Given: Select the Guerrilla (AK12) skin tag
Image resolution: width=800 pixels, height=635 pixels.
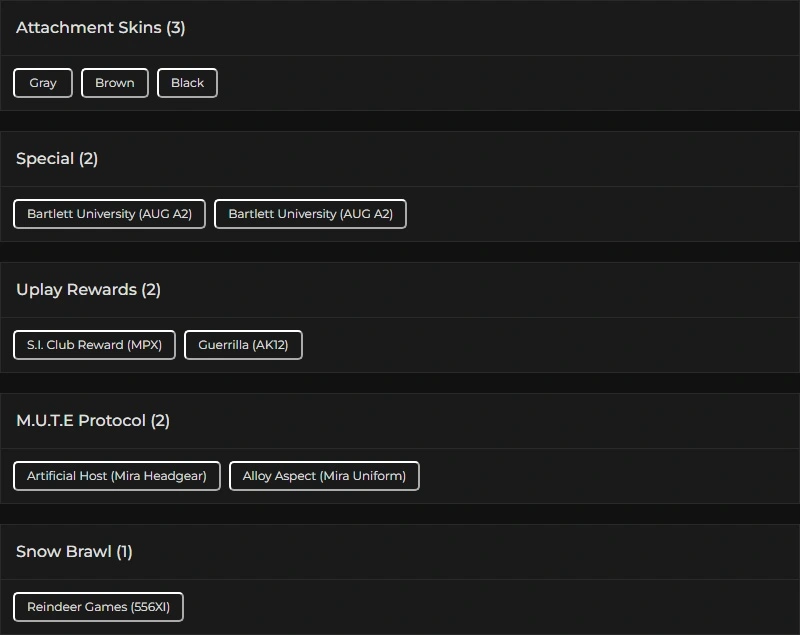Looking at the screenshot, I should pos(243,345).
